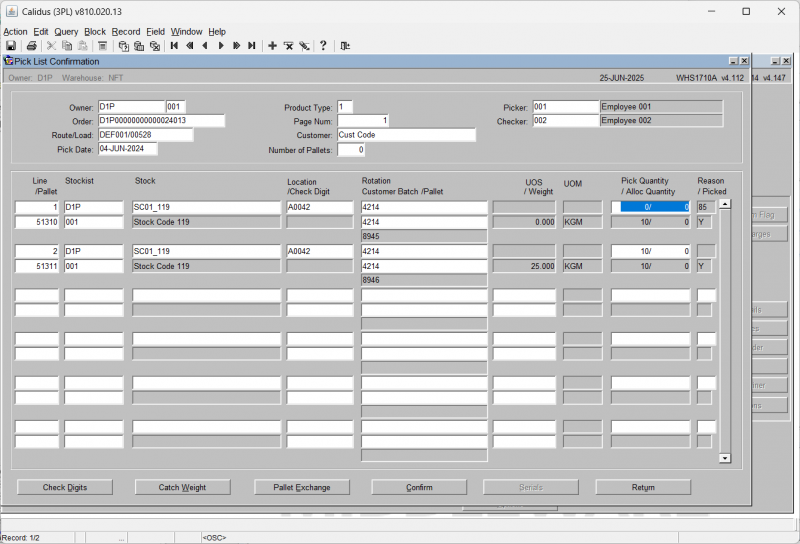Open the Action menu
The height and width of the screenshot is (544, 800).
pyautogui.click(x=15, y=32)
